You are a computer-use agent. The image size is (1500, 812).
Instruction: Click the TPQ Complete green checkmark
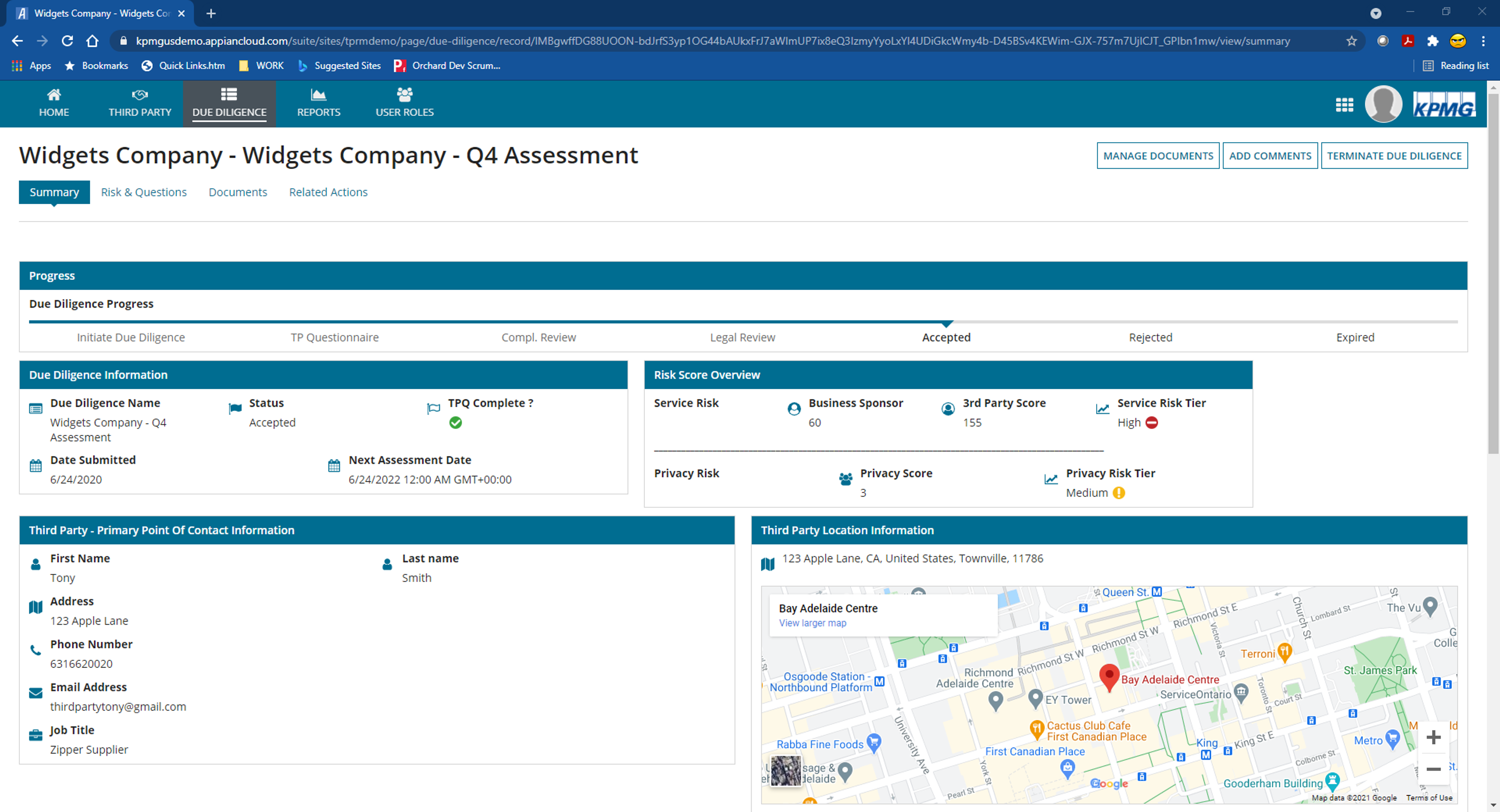click(455, 423)
